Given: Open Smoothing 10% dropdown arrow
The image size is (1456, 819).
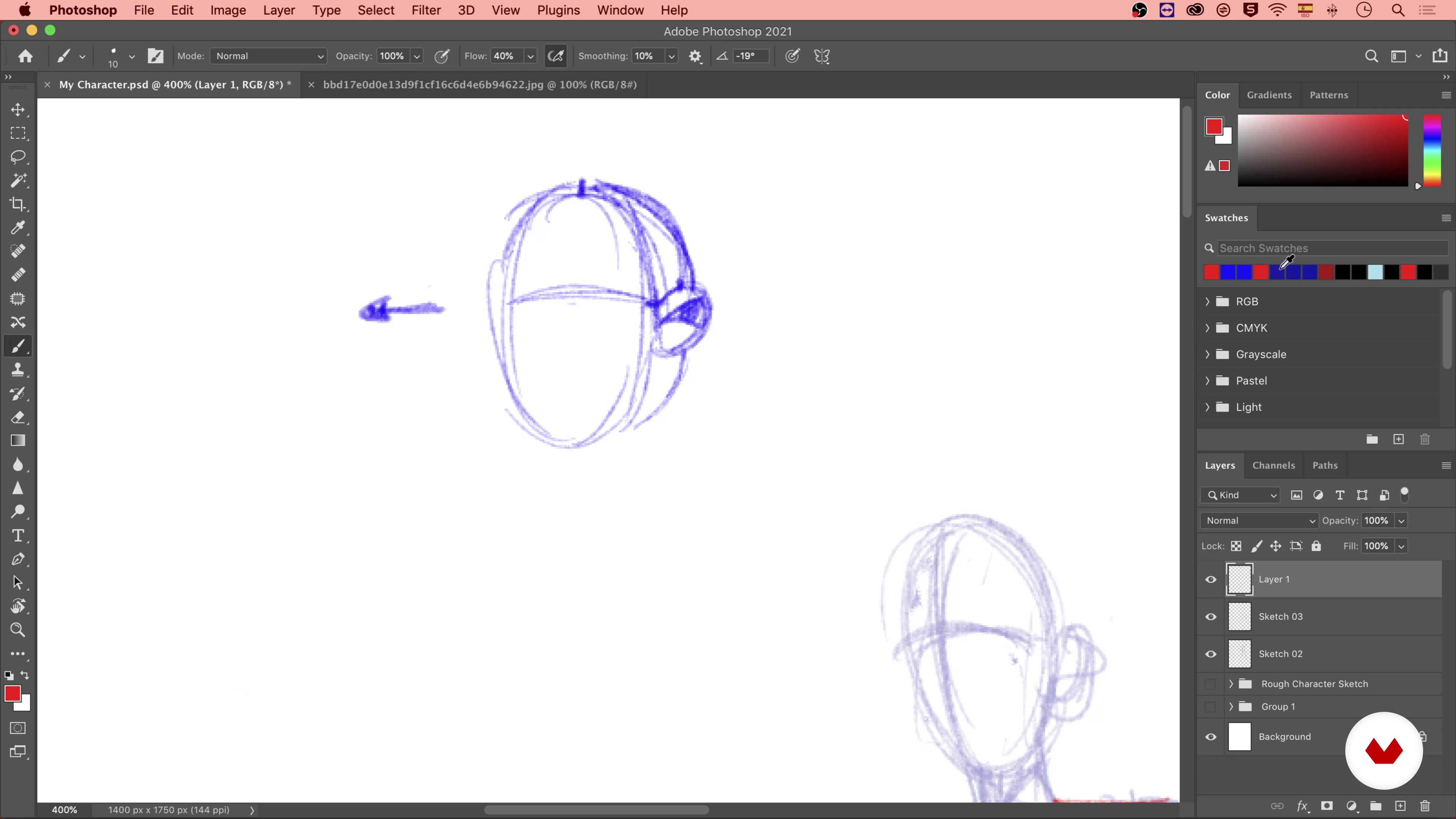Looking at the screenshot, I should coord(672,56).
